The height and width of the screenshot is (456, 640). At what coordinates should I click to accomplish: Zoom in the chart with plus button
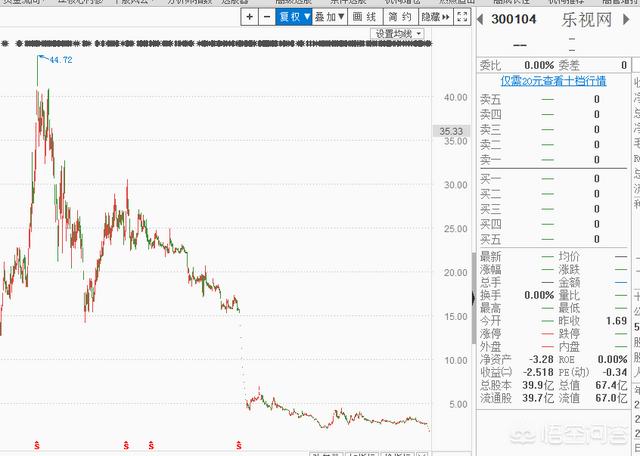[x=249, y=17]
